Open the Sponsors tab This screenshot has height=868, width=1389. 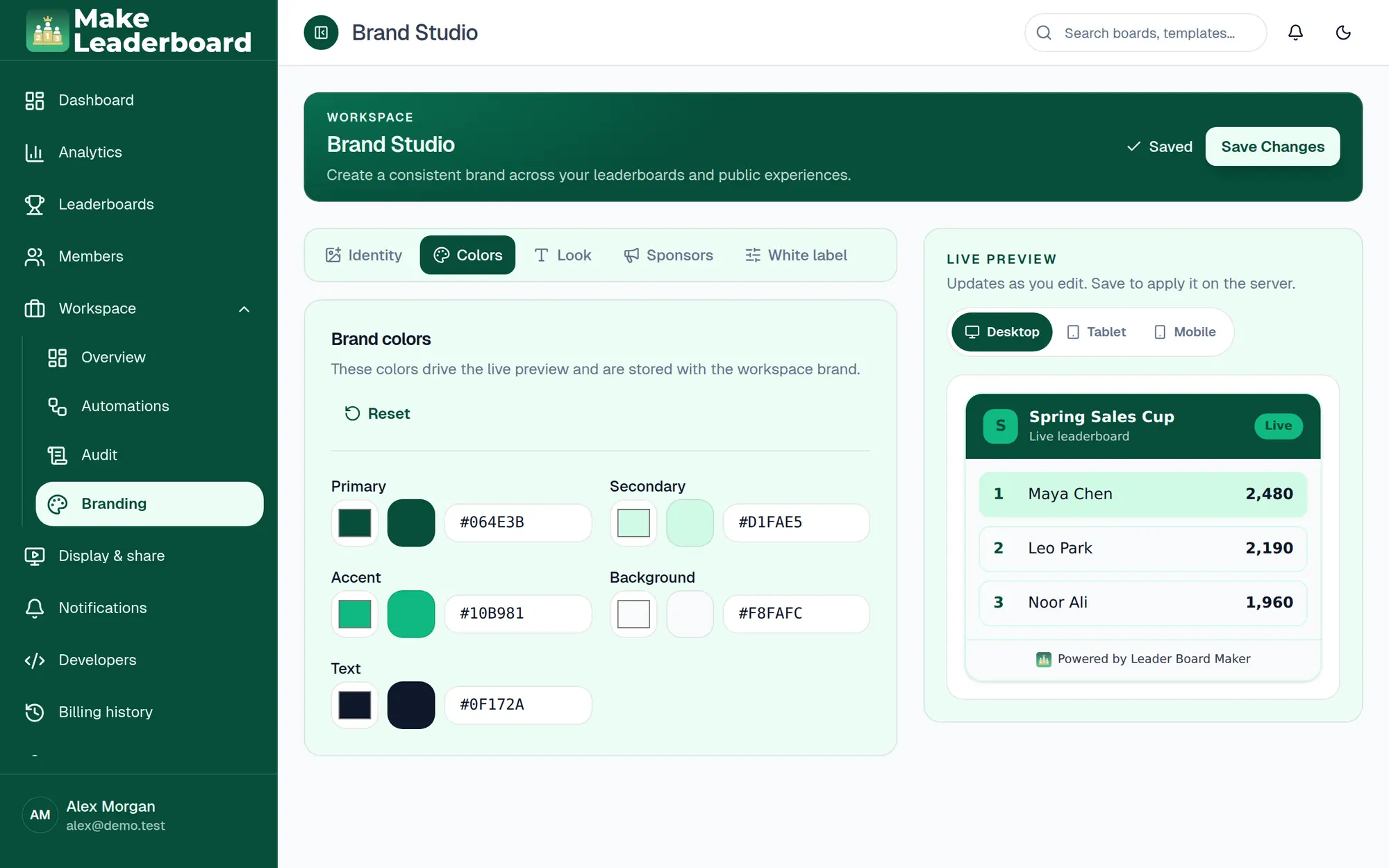(x=668, y=255)
